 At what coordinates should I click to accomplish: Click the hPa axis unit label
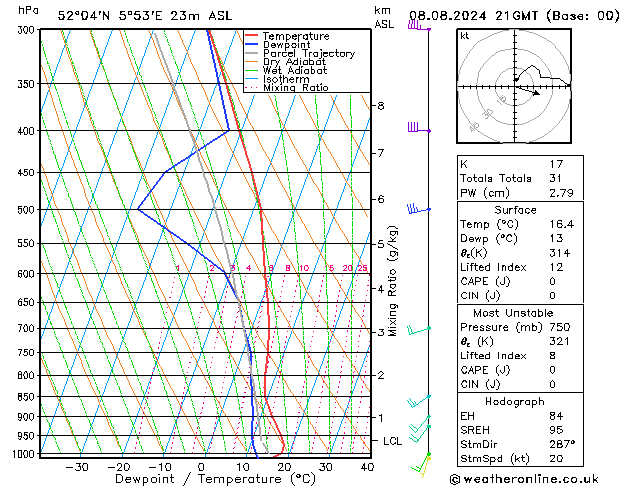coord(28,11)
